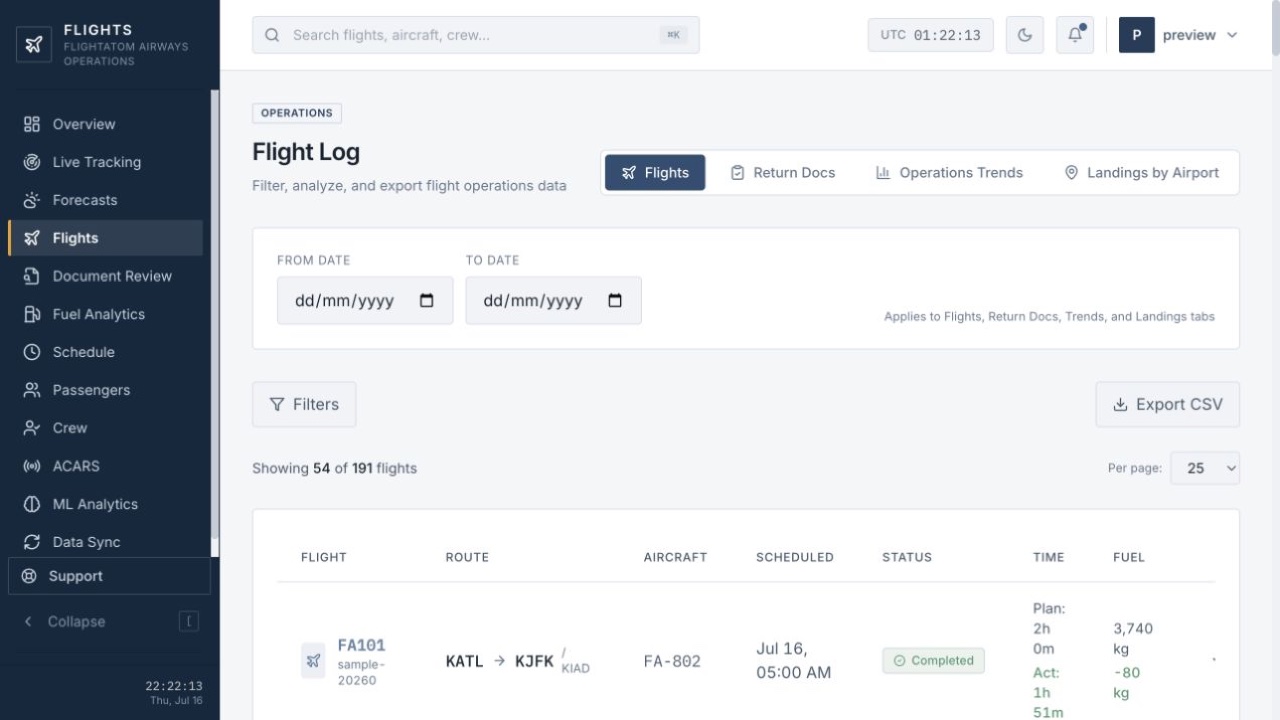Click the P user avatar
Image resolution: width=1280 pixels, height=720 pixels.
tap(1137, 35)
